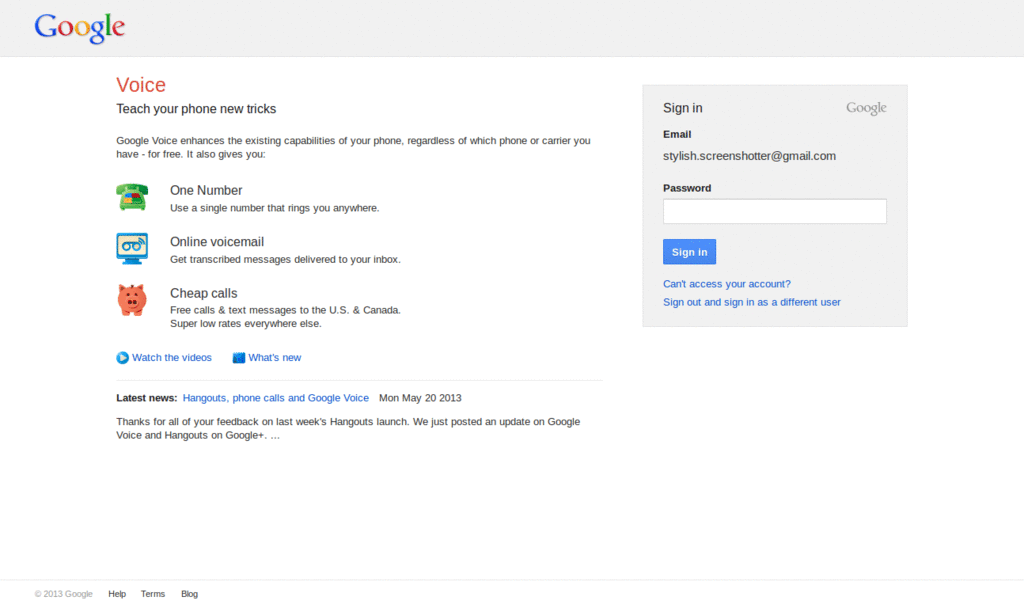Click 'Use a single number that rings you anywhere.'
The height and width of the screenshot is (608, 1024).
(x=274, y=208)
